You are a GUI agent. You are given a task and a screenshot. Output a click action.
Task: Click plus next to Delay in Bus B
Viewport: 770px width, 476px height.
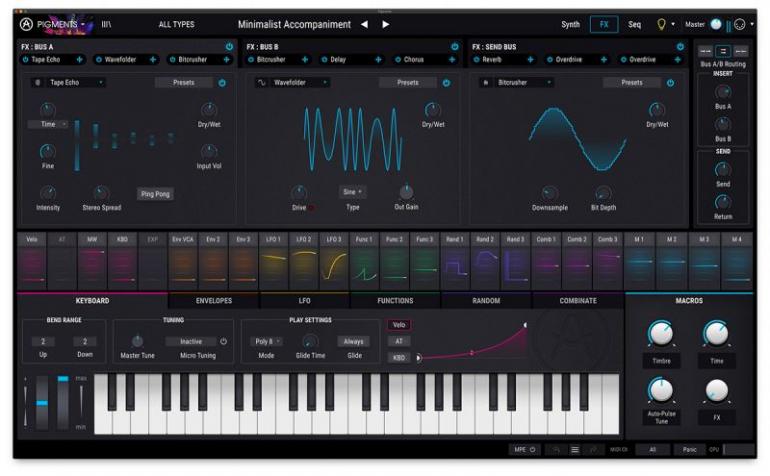378,59
